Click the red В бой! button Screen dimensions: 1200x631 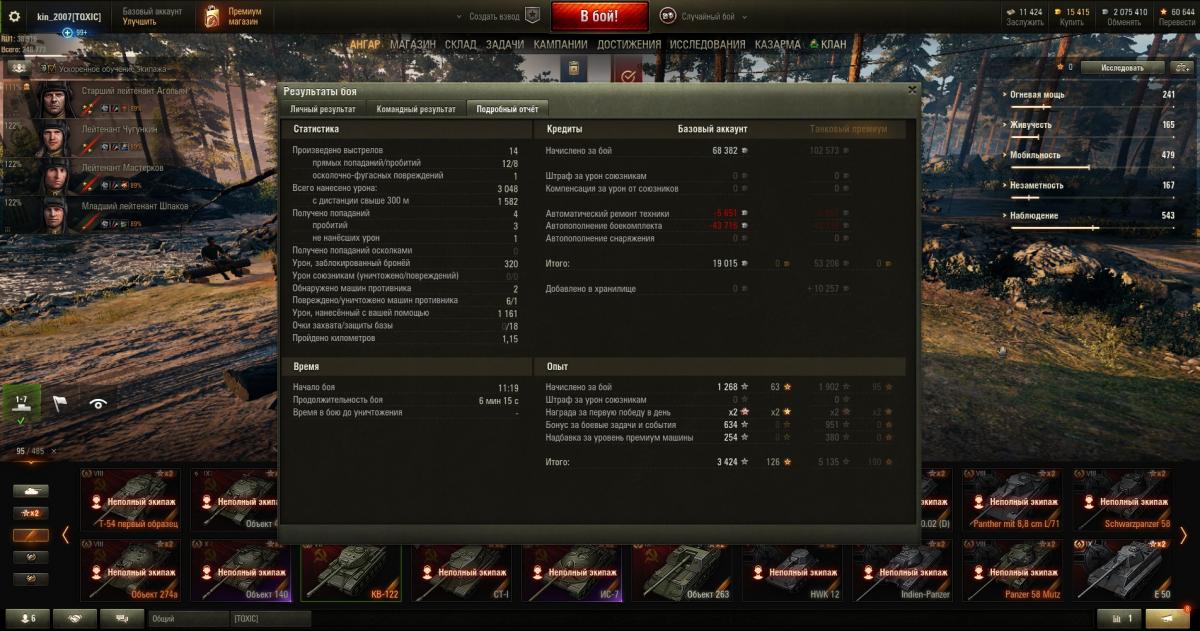coord(600,17)
